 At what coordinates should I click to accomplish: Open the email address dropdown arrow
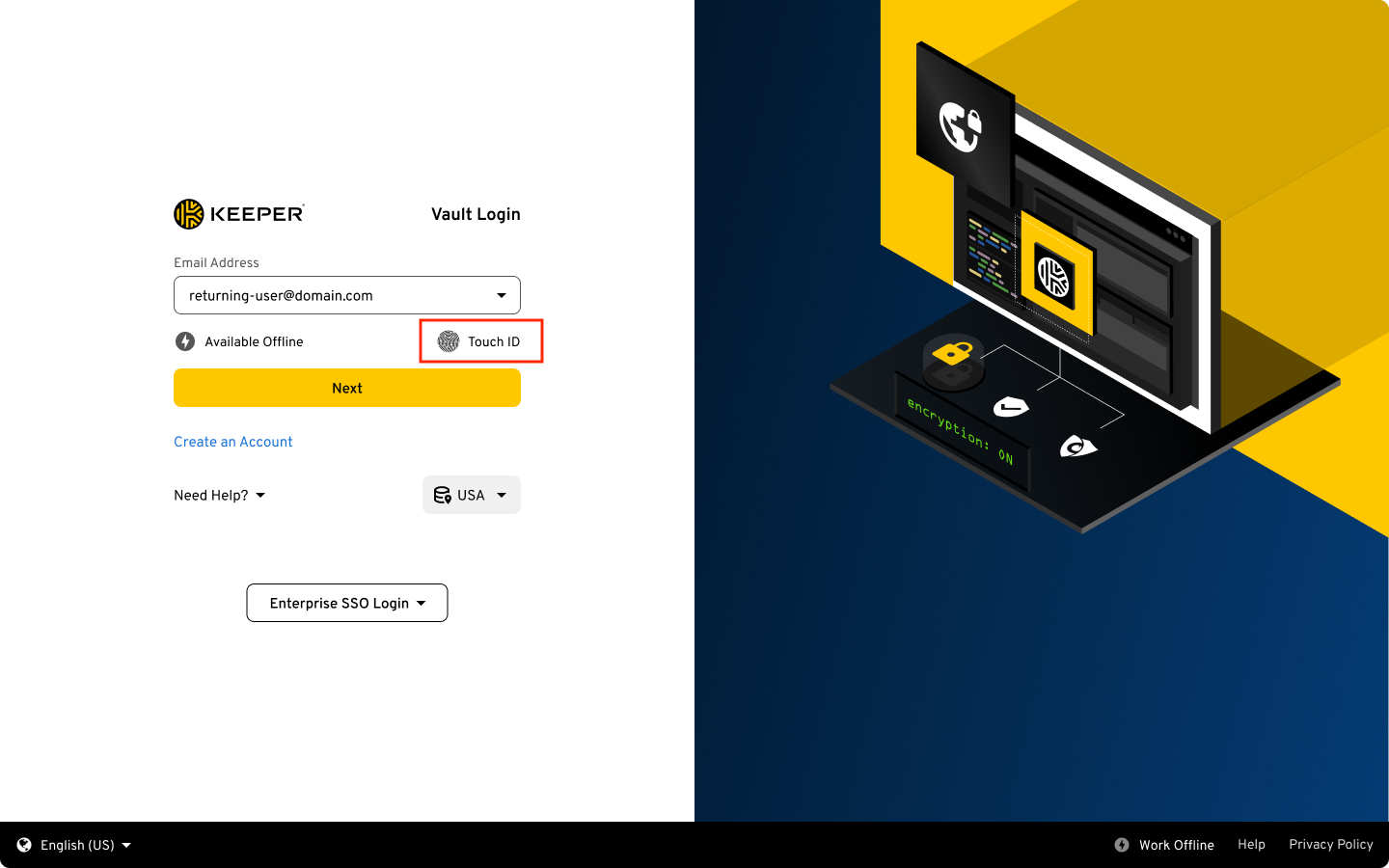coord(502,295)
